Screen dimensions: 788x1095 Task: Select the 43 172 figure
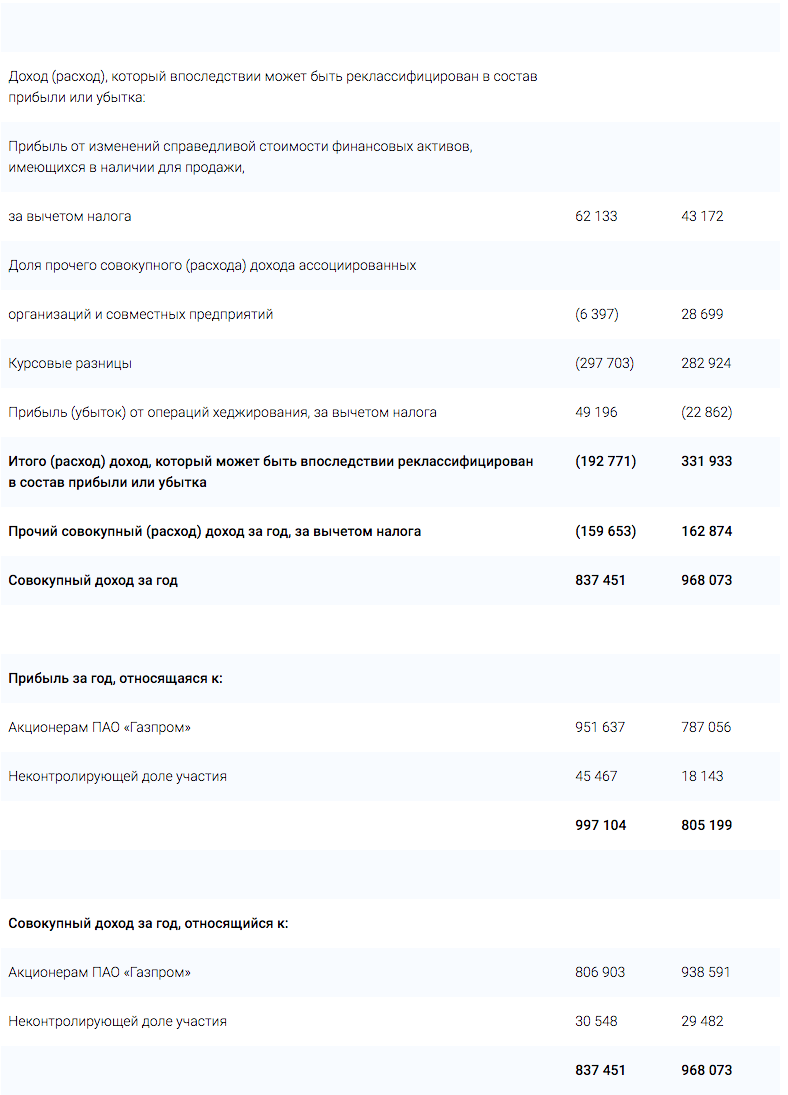coord(702,216)
